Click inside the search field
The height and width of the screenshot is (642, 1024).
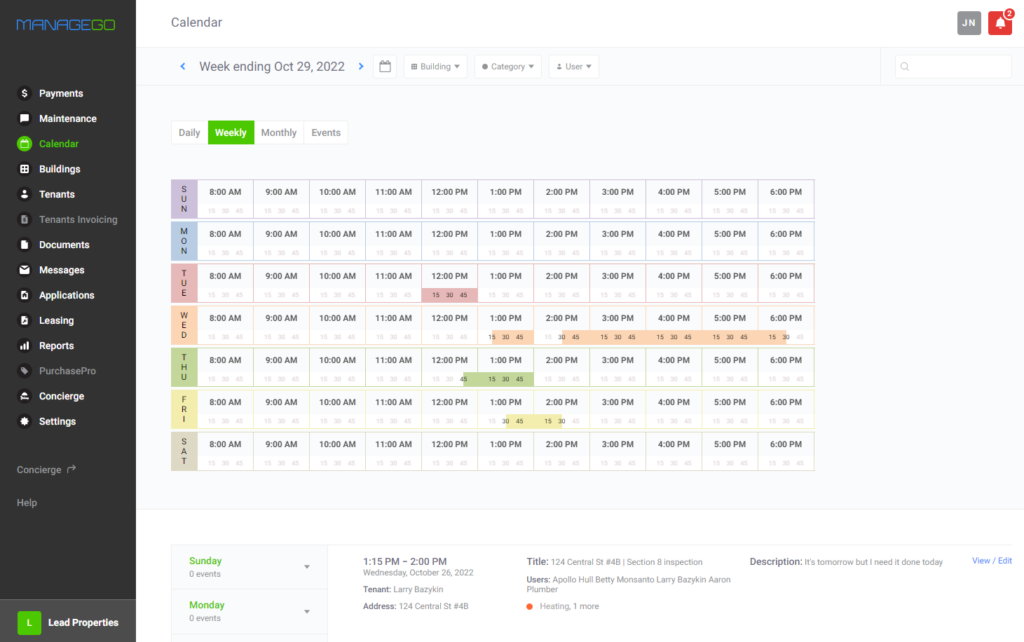click(x=952, y=66)
